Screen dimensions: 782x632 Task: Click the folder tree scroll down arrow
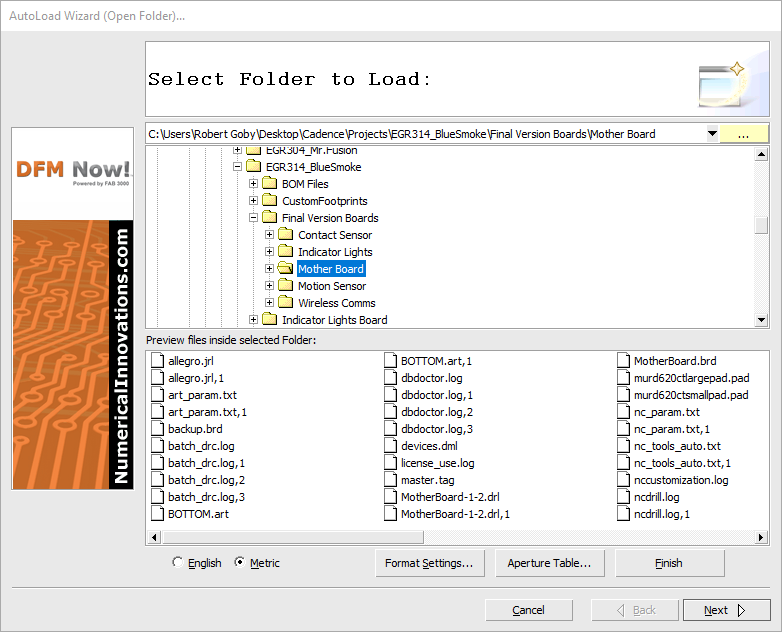click(761, 320)
